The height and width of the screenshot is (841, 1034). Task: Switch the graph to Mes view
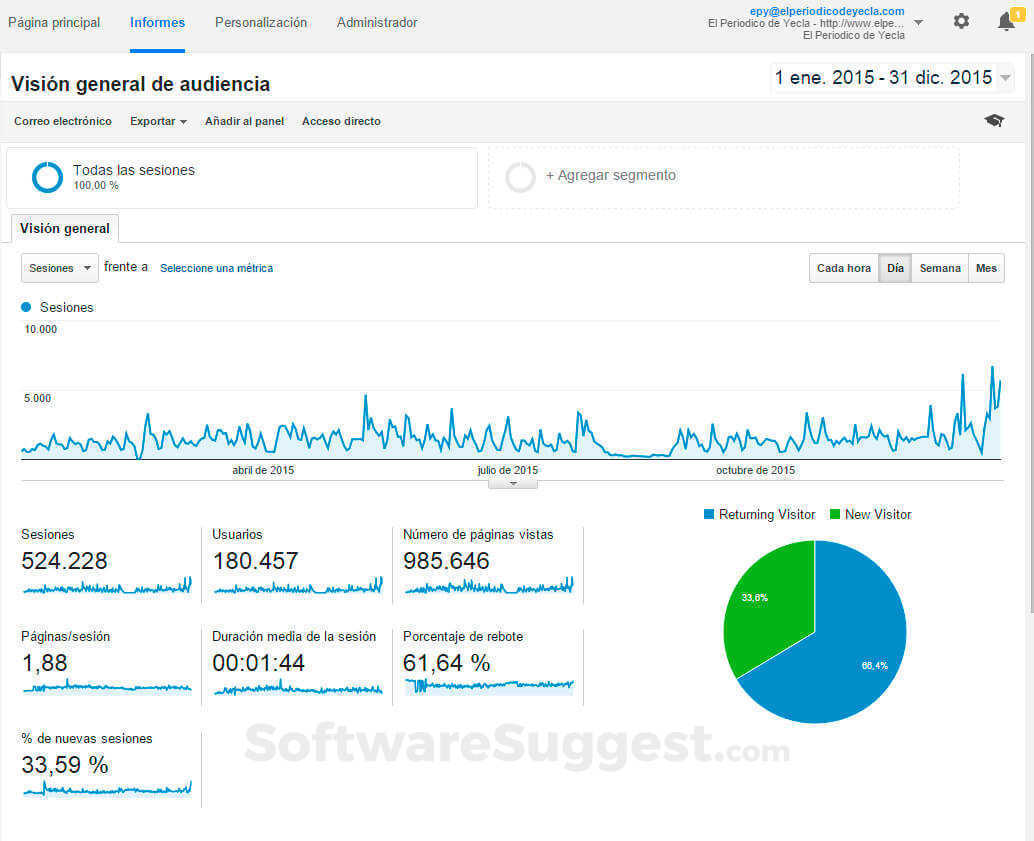point(986,268)
